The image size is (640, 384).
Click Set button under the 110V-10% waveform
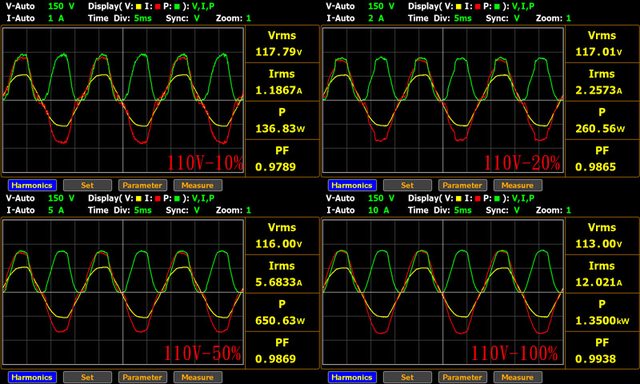coord(87,185)
